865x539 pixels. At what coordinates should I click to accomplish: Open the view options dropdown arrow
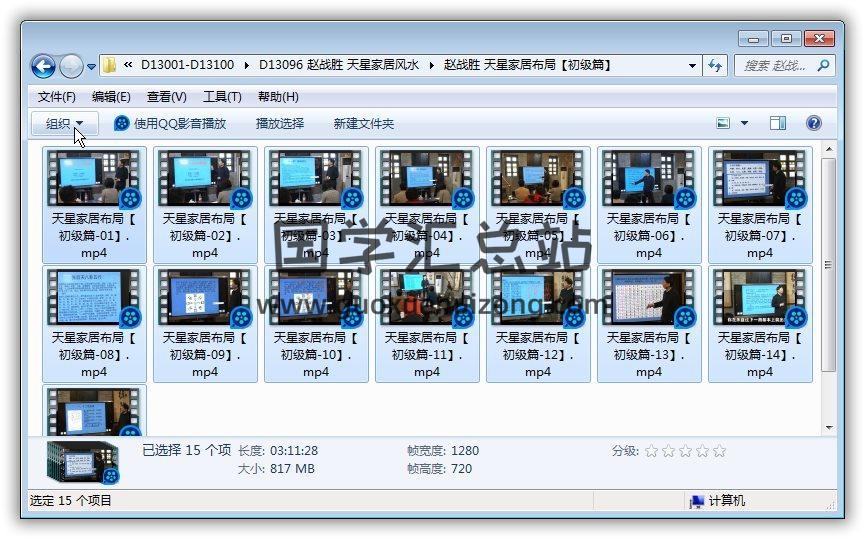pyautogui.click(x=744, y=123)
